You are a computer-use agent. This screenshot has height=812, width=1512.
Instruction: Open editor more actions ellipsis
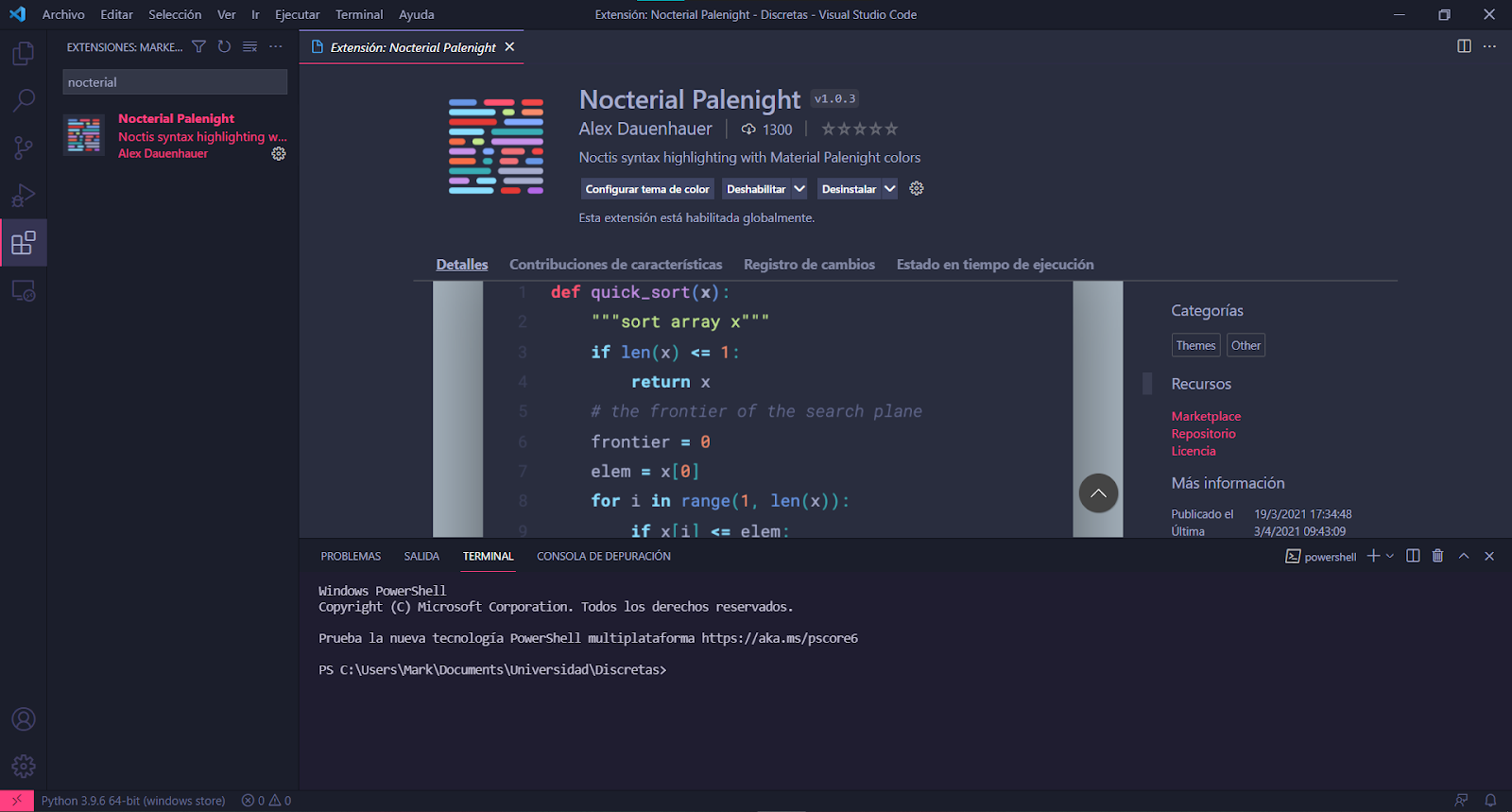[1489, 46]
